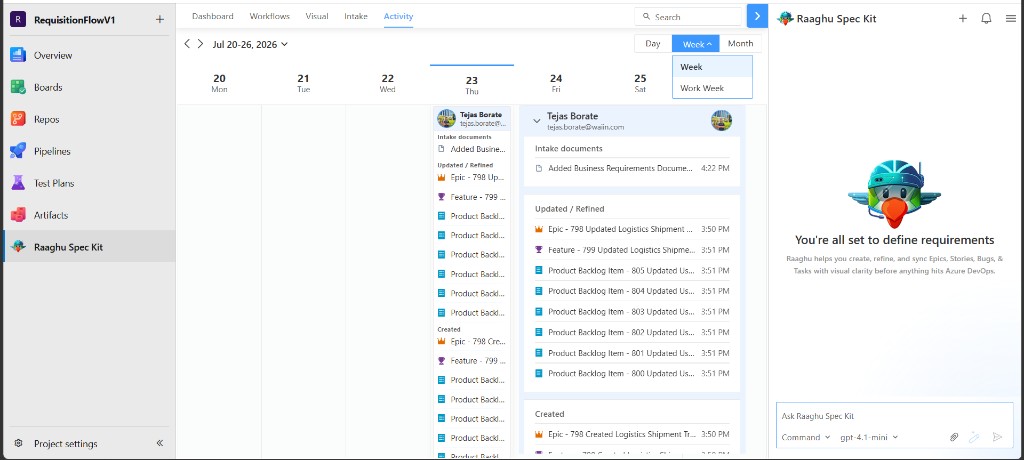This screenshot has width=1024, height=460.
Task: Go to the next week arrow
Action: tap(200, 44)
